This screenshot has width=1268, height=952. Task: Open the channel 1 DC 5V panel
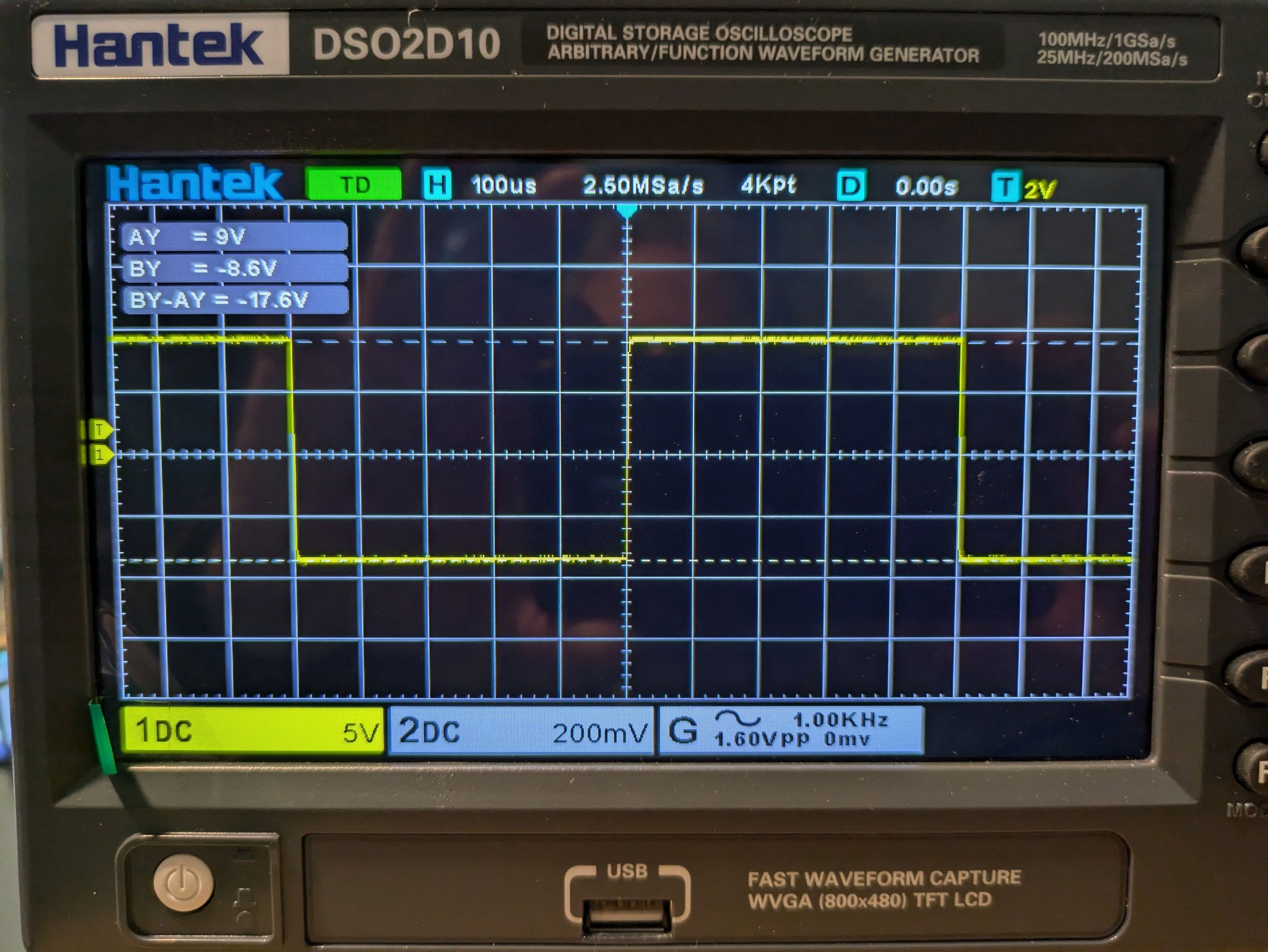point(252,730)
